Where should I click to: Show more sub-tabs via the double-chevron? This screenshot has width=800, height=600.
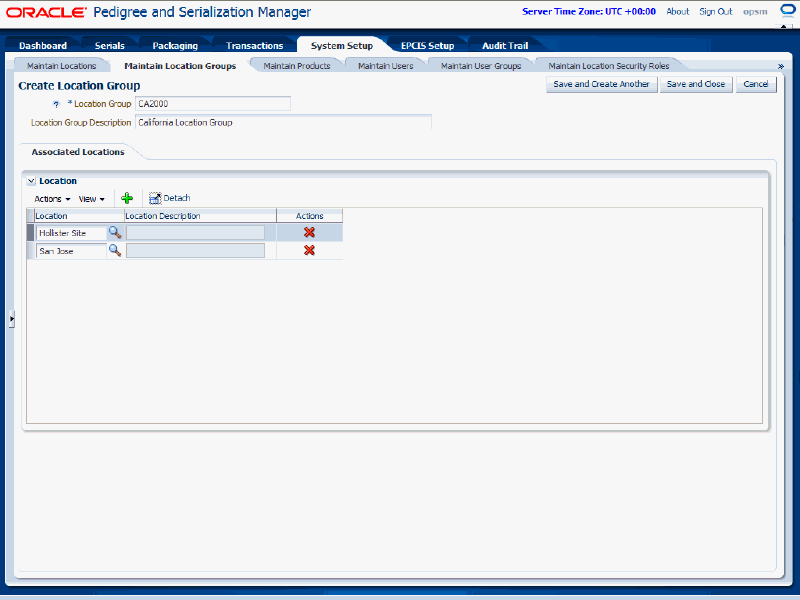pyautogui.click(x=781, y=66)
